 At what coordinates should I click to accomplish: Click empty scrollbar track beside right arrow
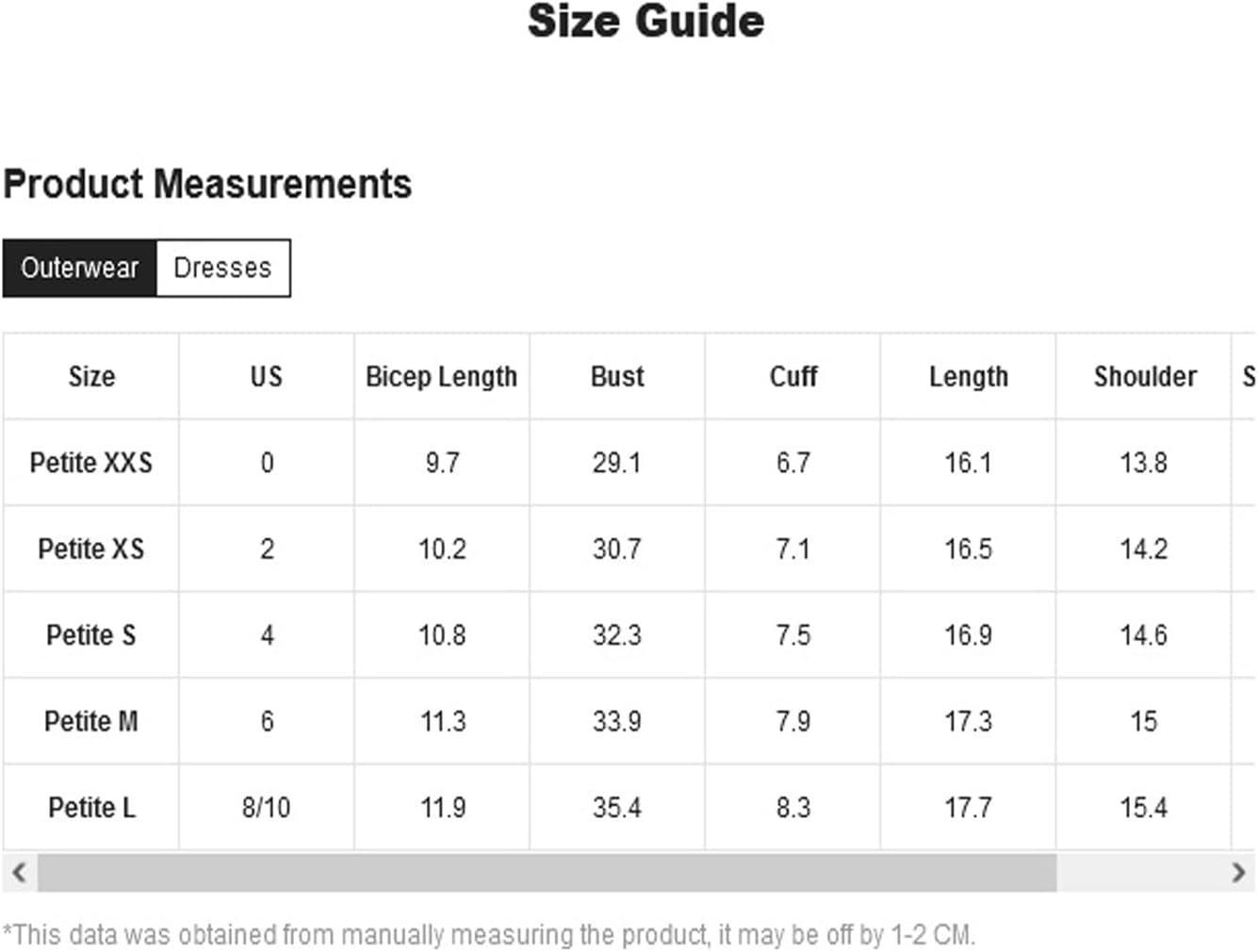pyautogui.click(x=1138, y=873)
